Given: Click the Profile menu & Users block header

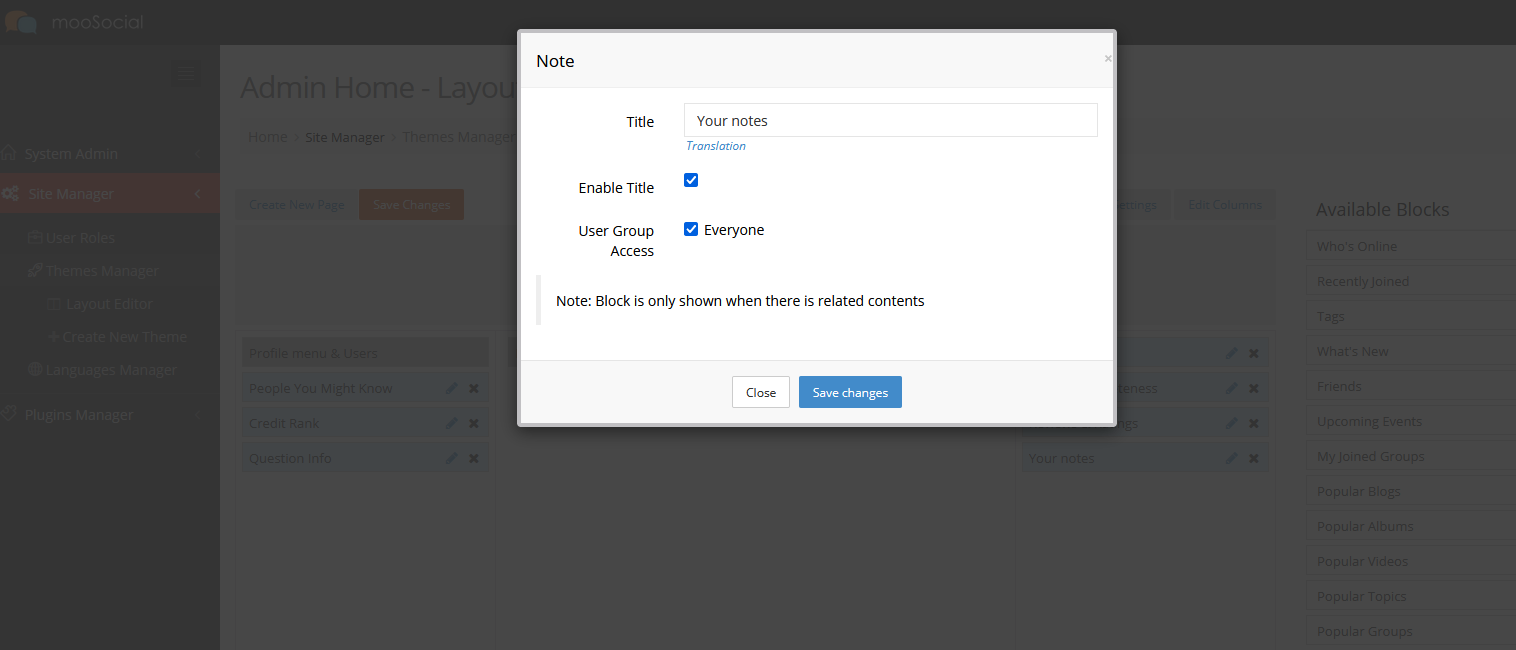Looking at the screenshot, I should point(365,353).
